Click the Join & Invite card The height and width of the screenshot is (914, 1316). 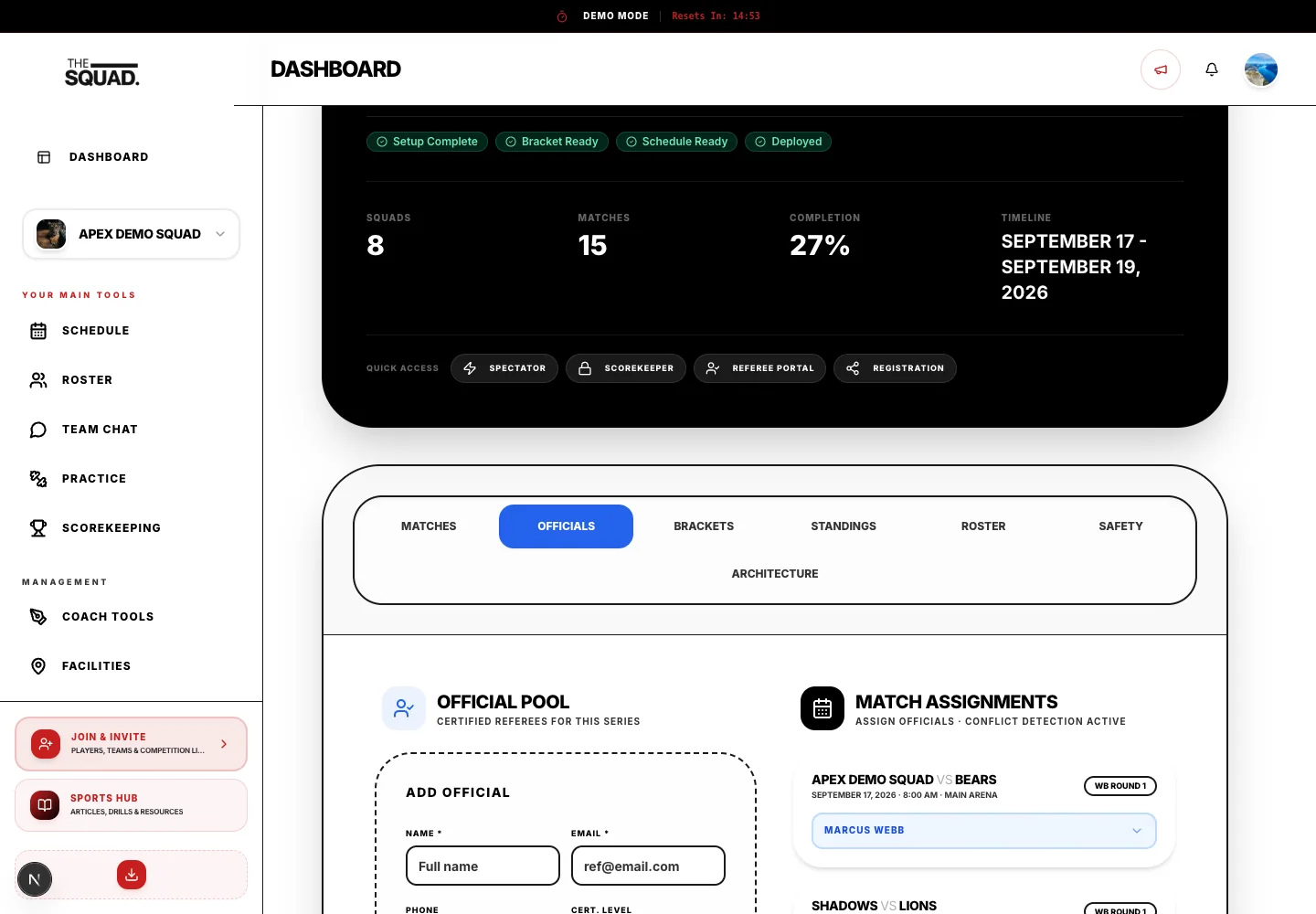[132, 744]
